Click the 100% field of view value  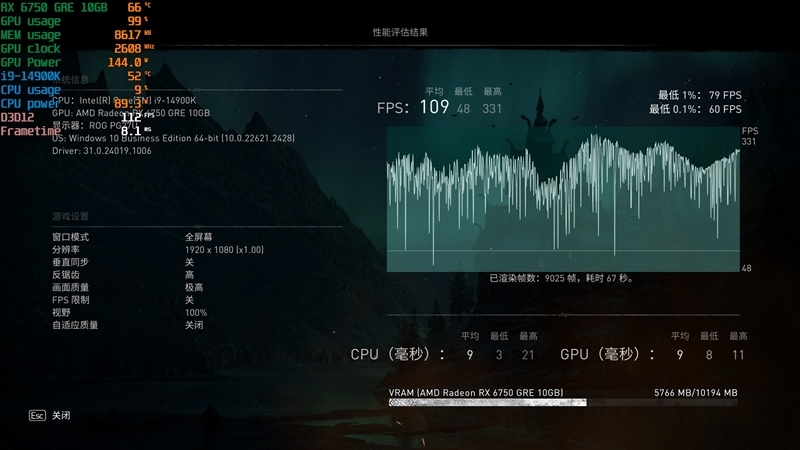pos(196,313)
